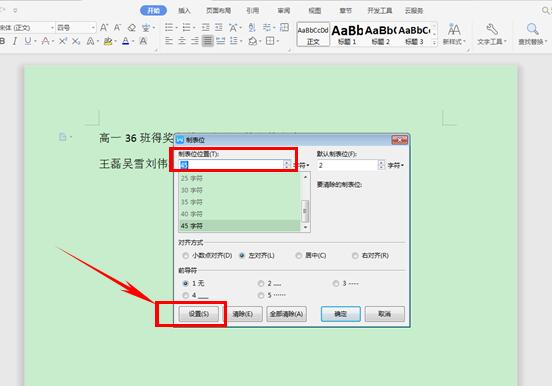Click the Clear formatting eraser icon
The width and height of the screenshot is (552, 386).
click(x=132, y=27)
